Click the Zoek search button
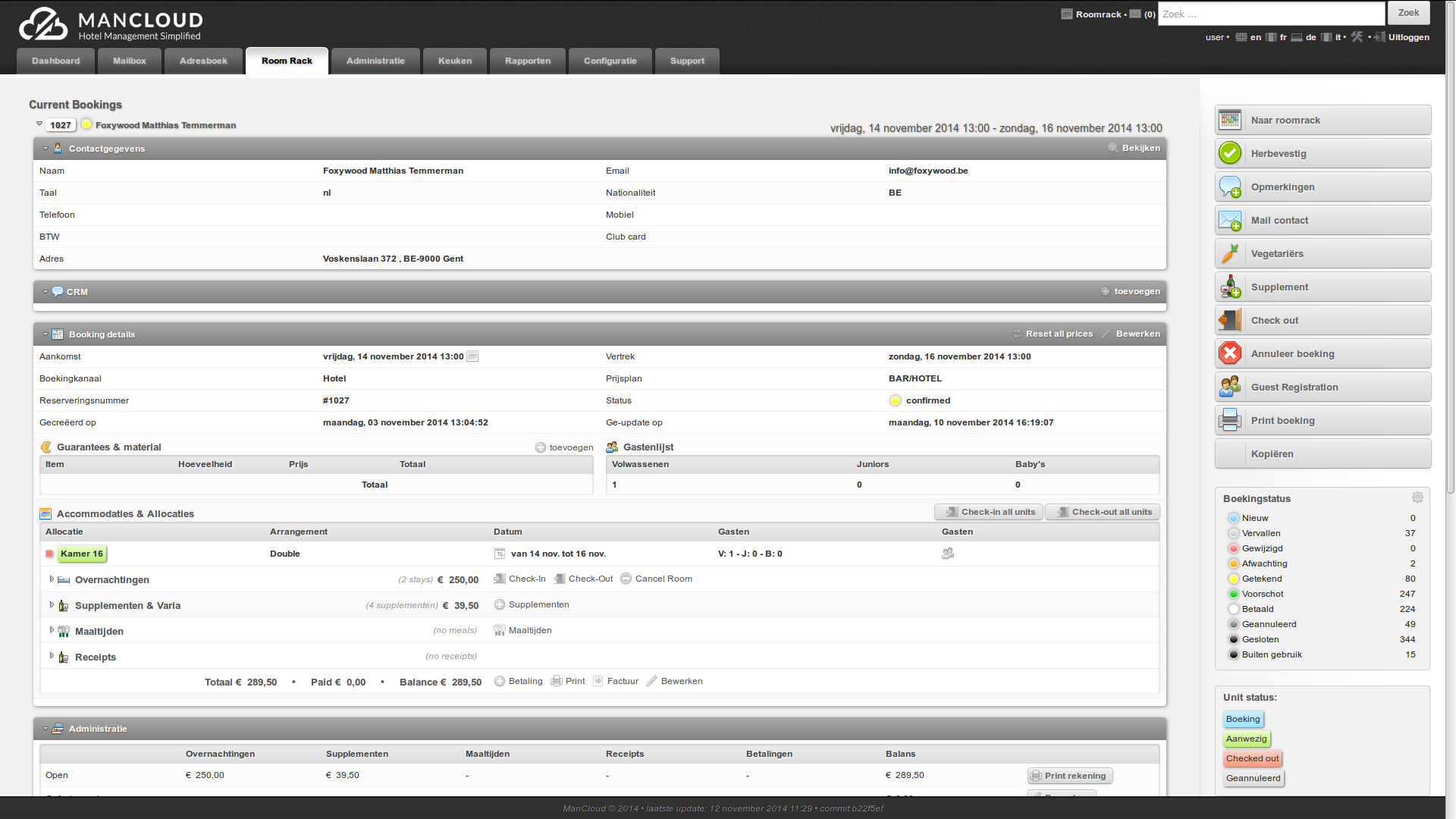 [1409, 13]
